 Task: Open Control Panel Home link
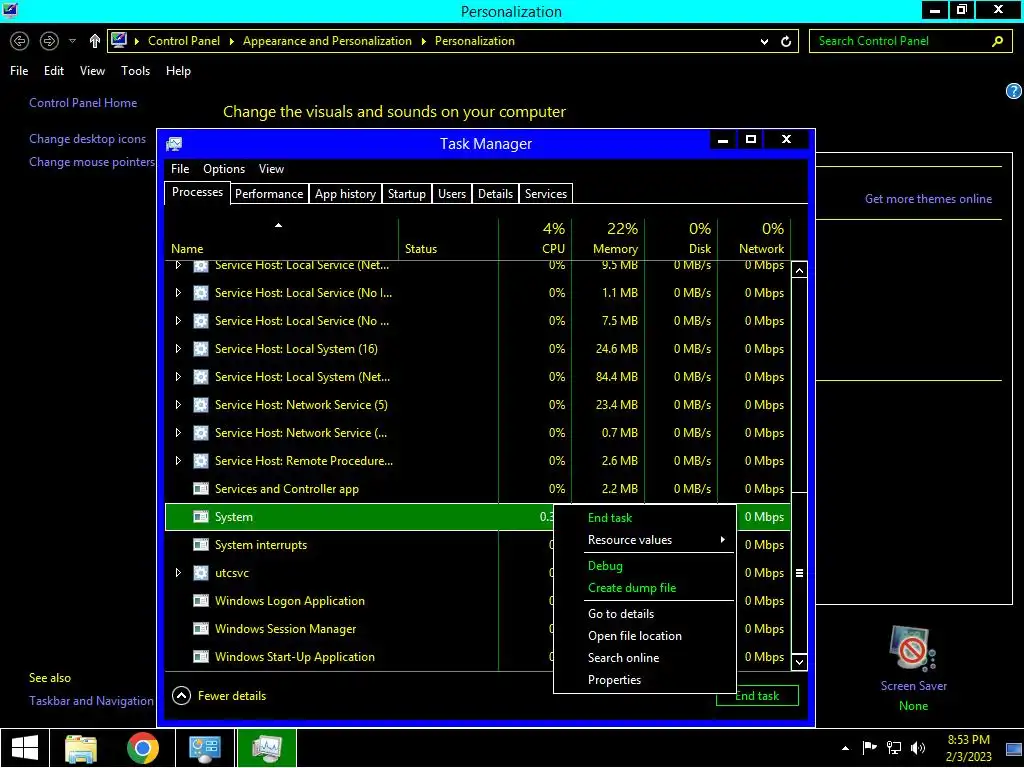83,103
